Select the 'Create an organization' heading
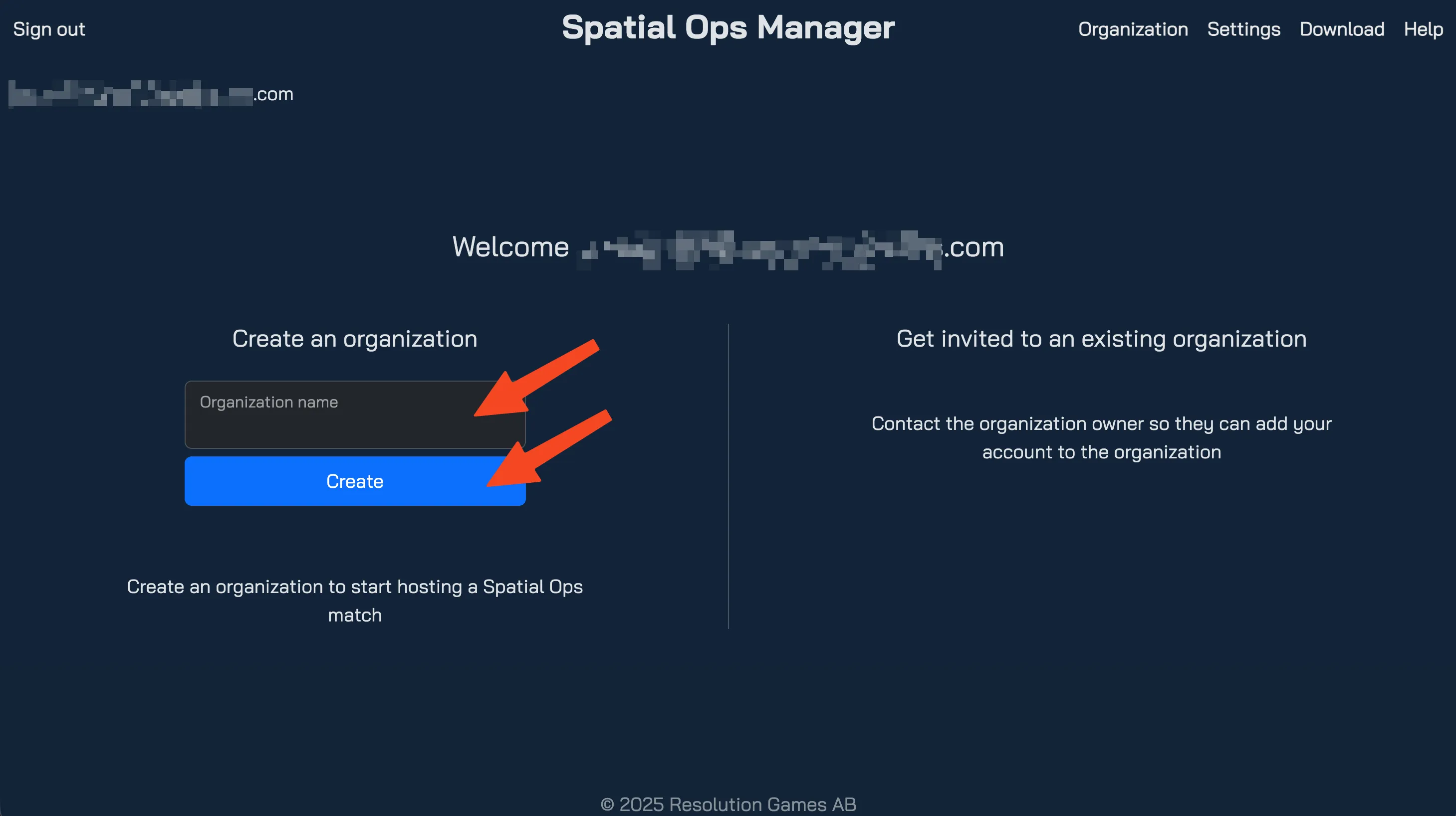The height and width of the screenshot is (816, 1456). pos(355,339)
